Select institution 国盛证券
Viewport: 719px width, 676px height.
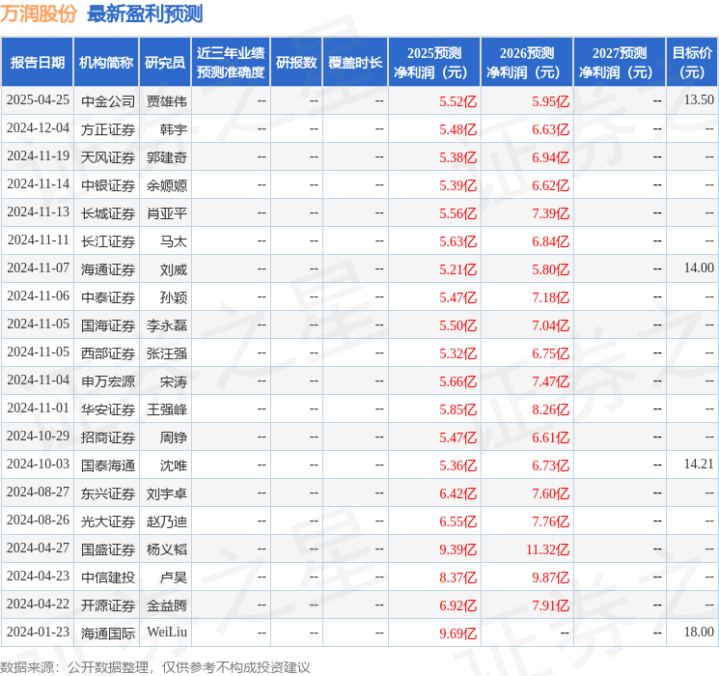pos(108,550)
